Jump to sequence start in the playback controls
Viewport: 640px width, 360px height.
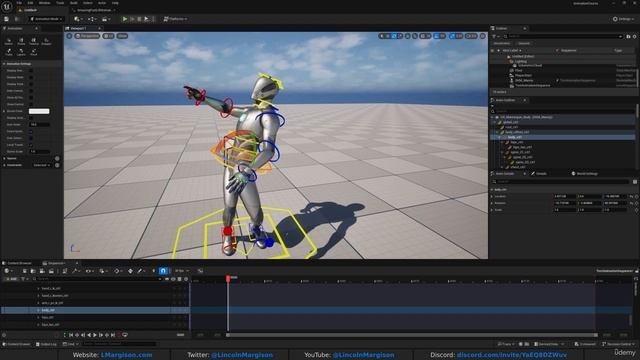(71, 335)
